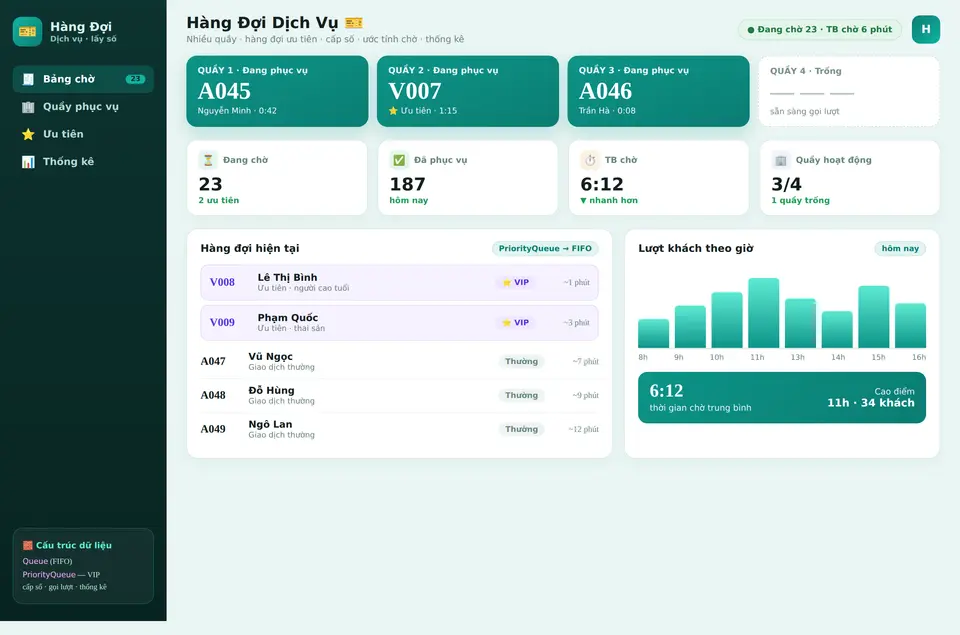Click the 3/4 active counters value
960x635 pixels.
click(786, 184)
